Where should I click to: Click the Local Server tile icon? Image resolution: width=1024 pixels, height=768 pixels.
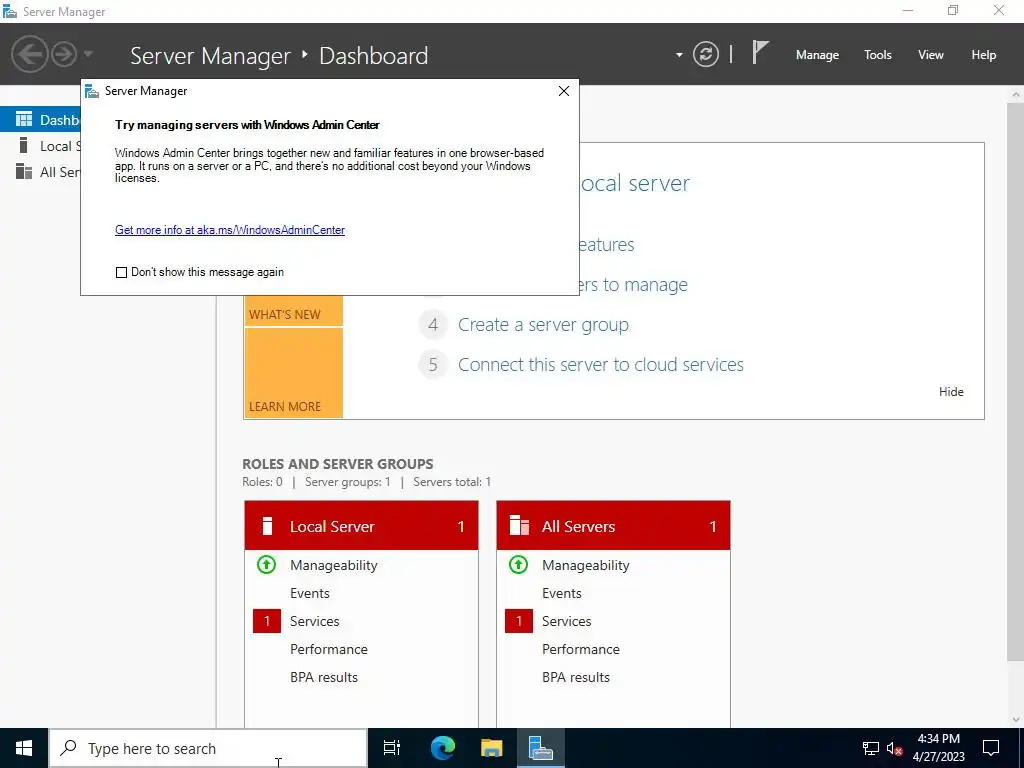click(266, 526)
